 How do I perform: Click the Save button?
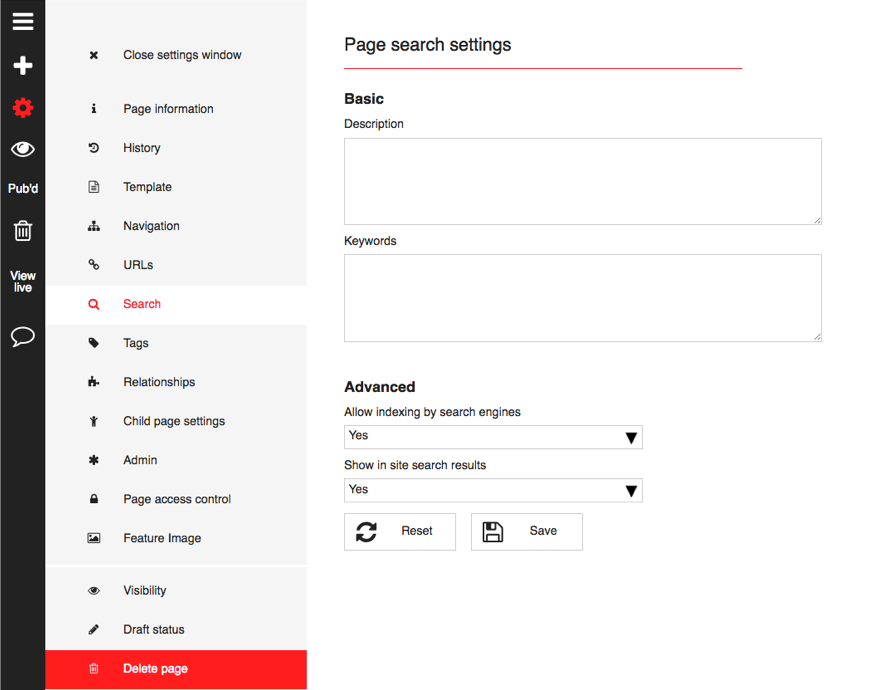tap(527, 532)
